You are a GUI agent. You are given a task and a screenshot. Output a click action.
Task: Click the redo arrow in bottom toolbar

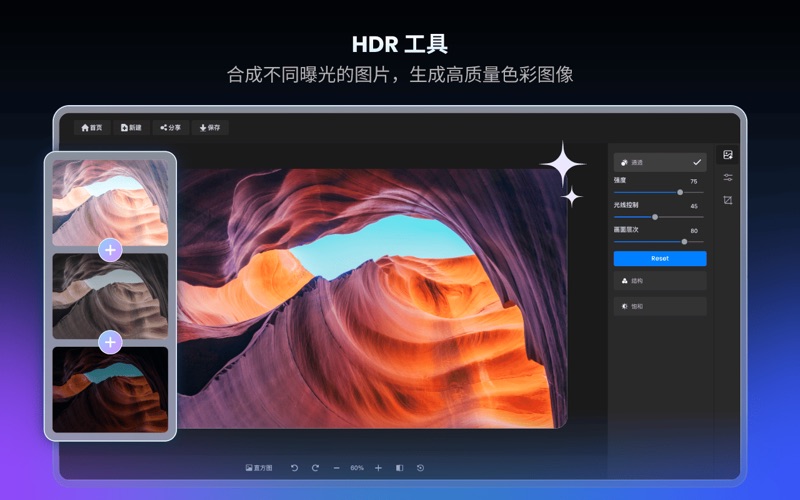coord(315,468)
